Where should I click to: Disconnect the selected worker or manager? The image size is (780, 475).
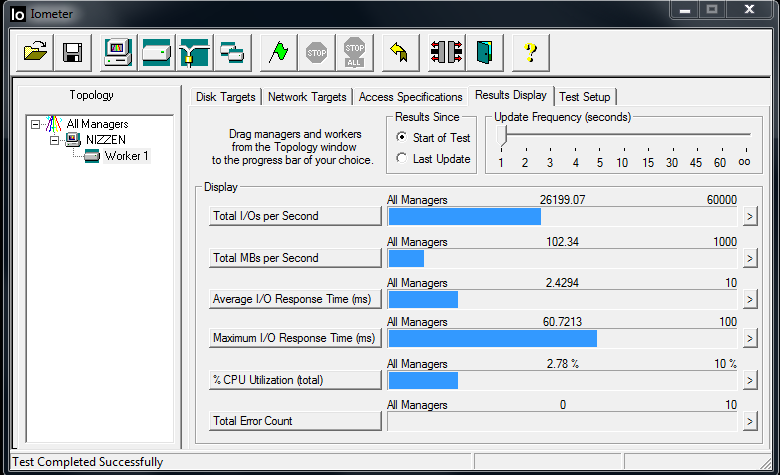pos(446,52)
